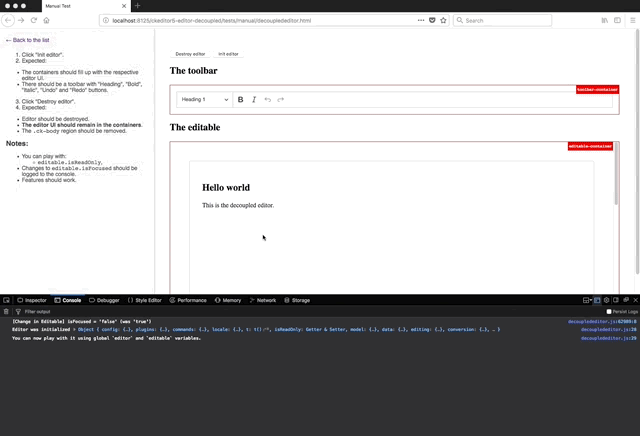Click the editable container scrollbar
This screenshot has width=640, height=436.
(616, 174)
